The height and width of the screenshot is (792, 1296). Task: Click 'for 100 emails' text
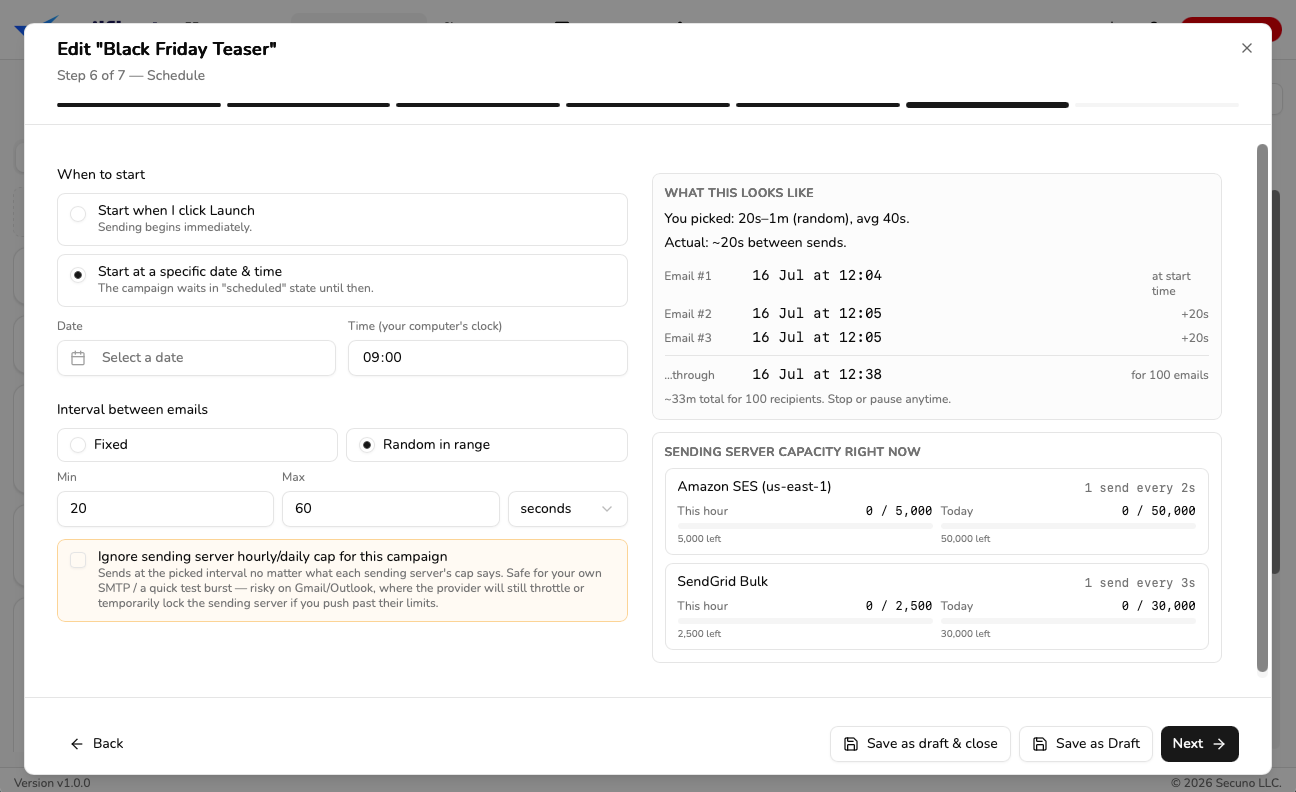pos(1170,376)
